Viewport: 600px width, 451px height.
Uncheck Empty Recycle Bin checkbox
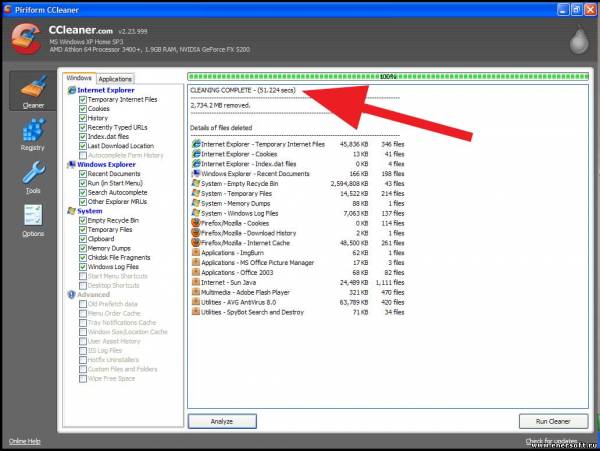[83, 220]
